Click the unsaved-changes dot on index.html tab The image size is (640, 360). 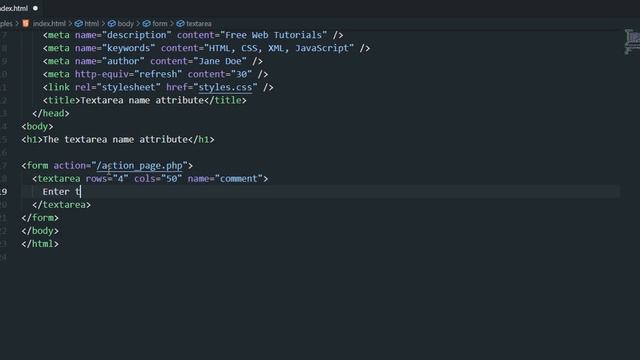36,8
